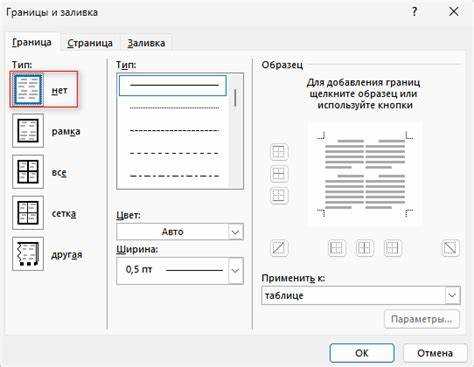Toggle right border button under preview
This screenshot has height=367, width=474.
pos(392,248)
